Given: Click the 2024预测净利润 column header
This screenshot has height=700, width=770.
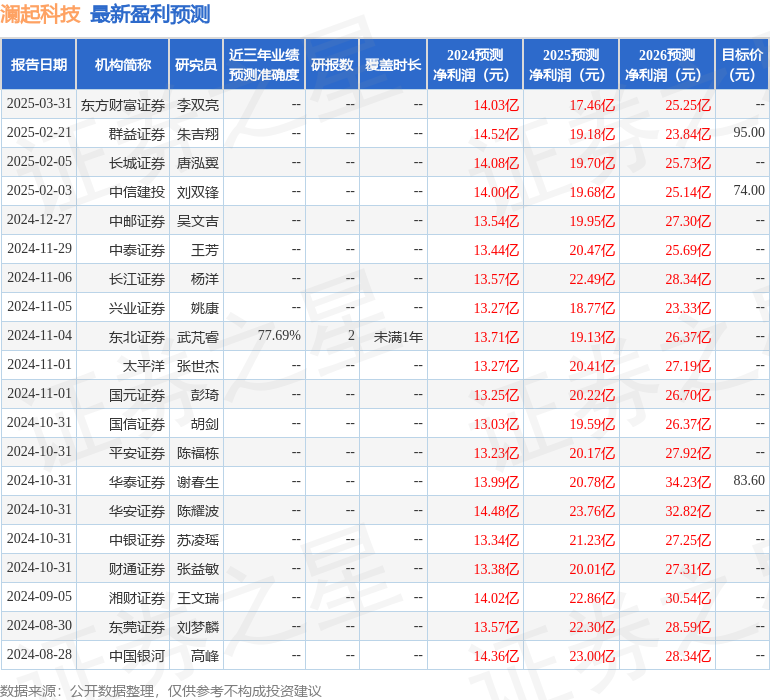Looking at the screenshot, I should point(475,64).
